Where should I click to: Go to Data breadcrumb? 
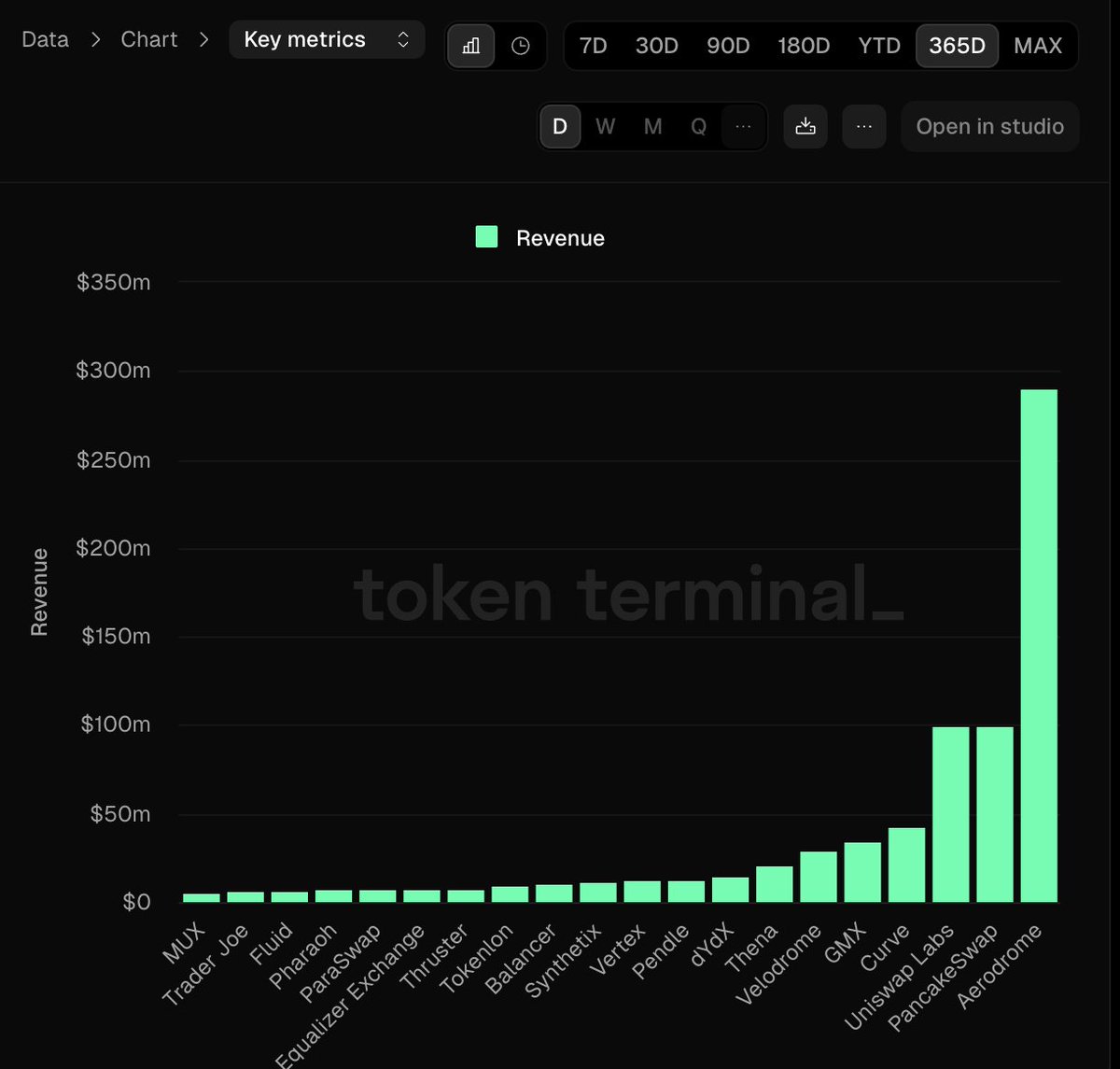[46, 39]
